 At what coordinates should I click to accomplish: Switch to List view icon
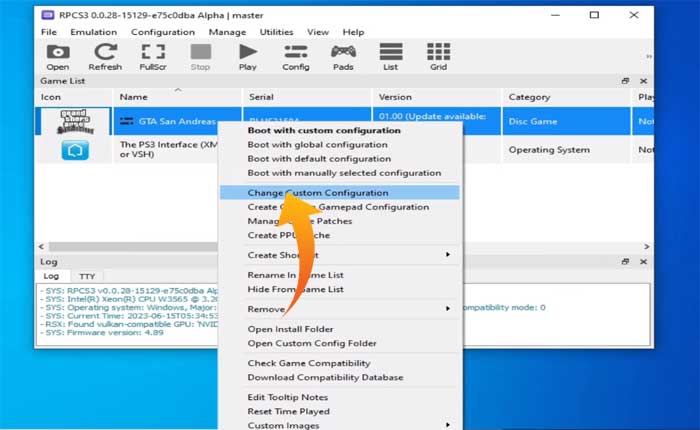click(x=391, y=56)
